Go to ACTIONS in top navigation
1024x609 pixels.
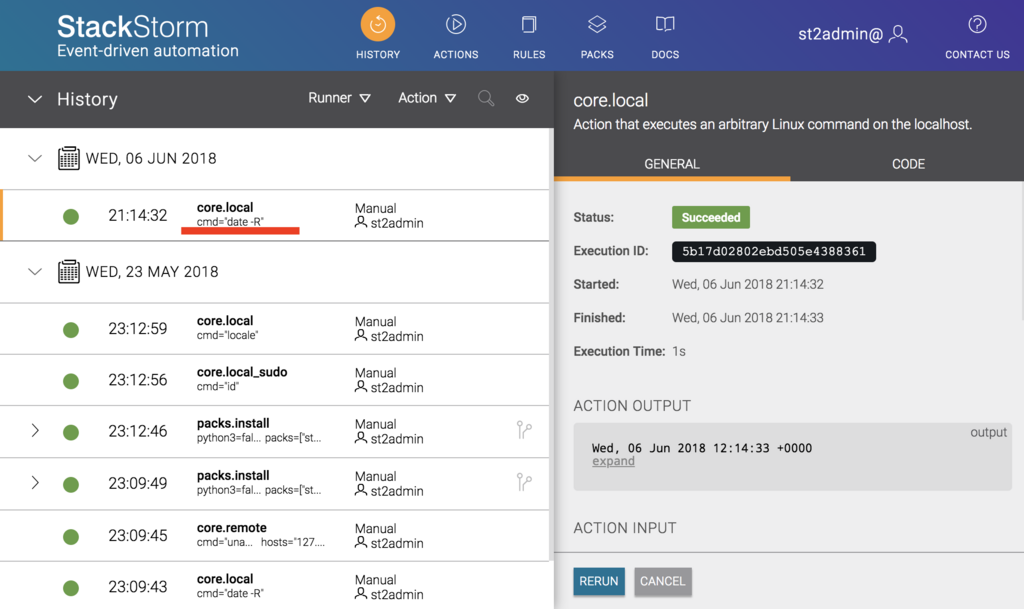click(456, 55)
